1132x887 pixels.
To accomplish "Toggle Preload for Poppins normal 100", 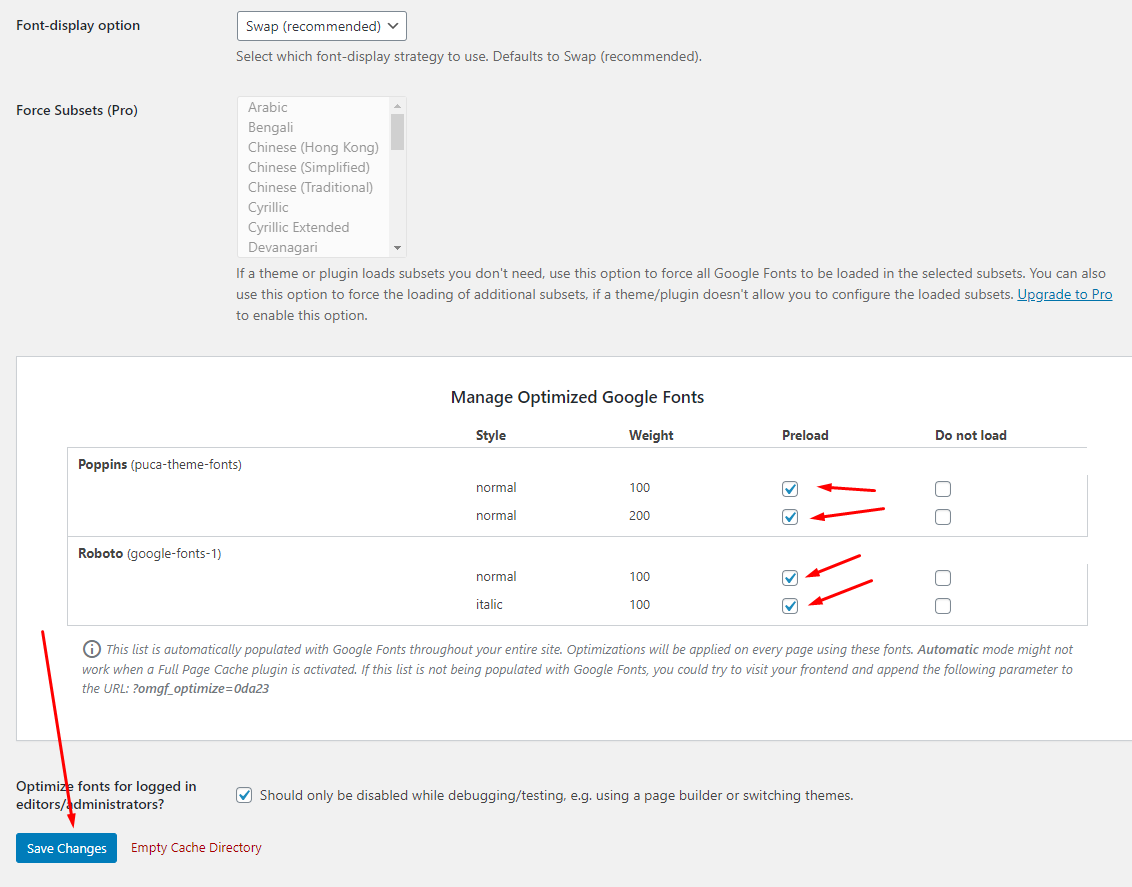I will tap(790, 489).
